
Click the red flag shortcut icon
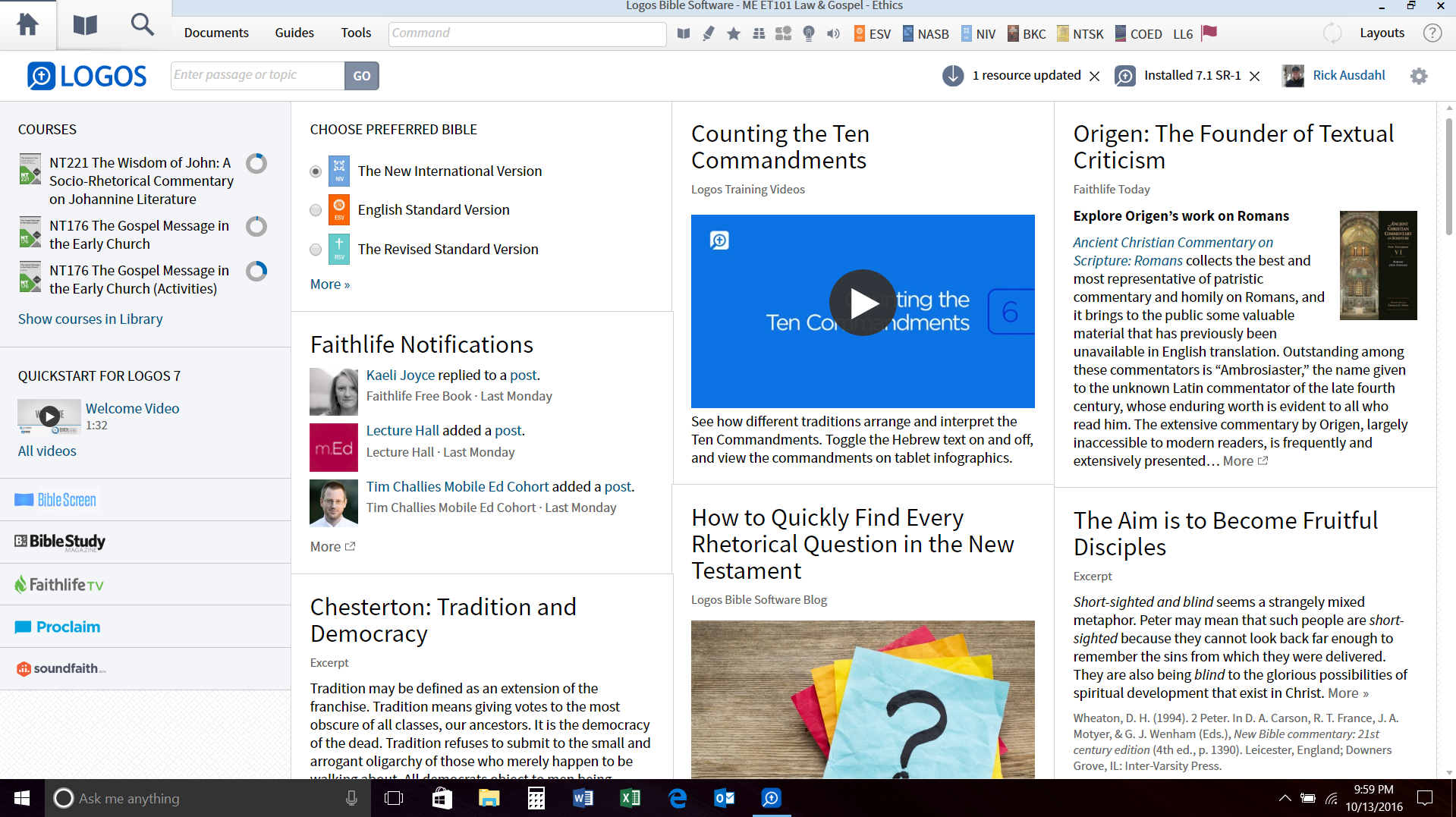[x=1209, y=33]
